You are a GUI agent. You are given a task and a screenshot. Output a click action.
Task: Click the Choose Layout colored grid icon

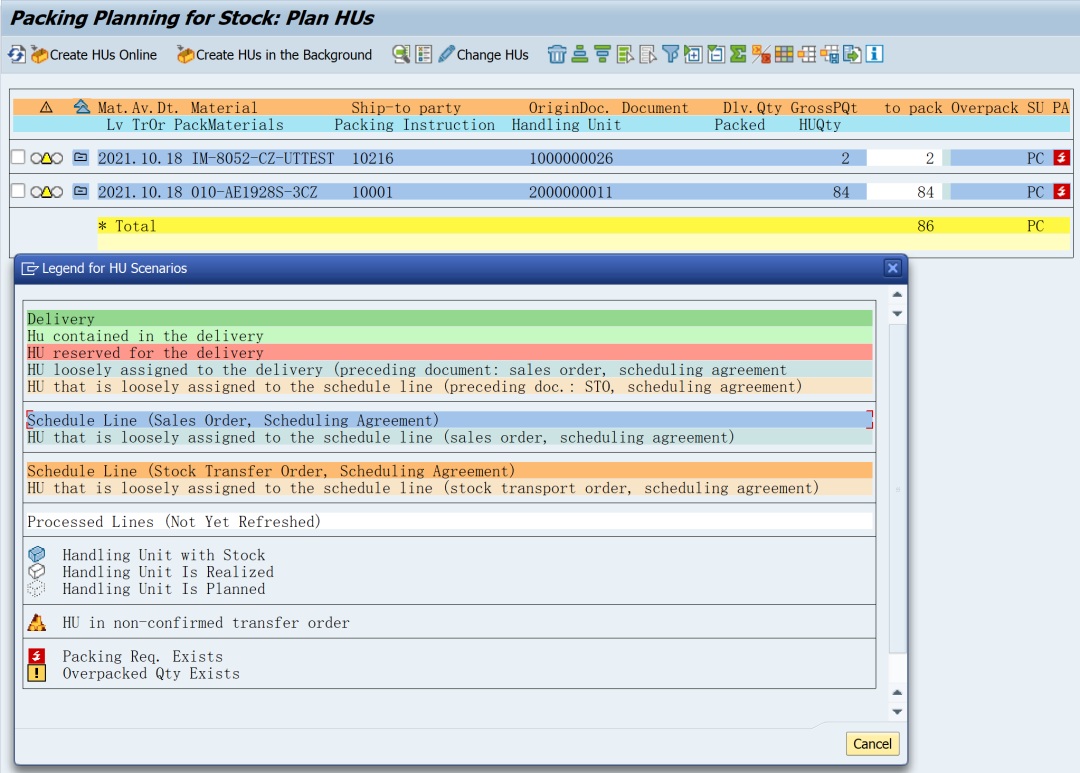784,54
